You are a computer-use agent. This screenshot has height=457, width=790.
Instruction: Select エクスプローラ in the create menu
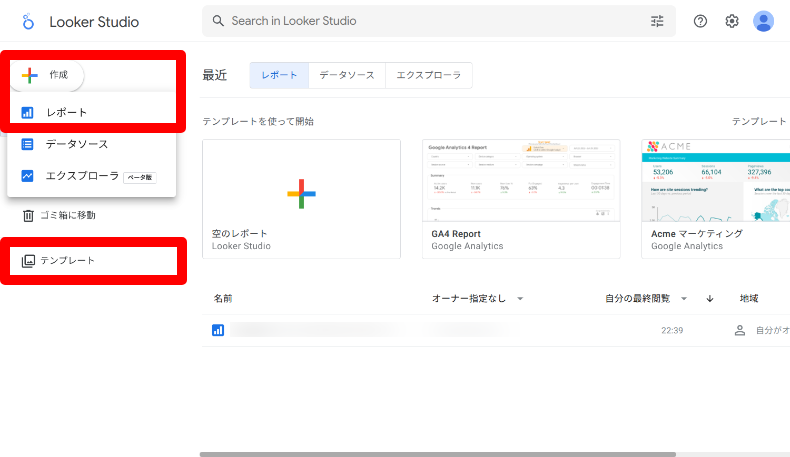tap(92, 176)
